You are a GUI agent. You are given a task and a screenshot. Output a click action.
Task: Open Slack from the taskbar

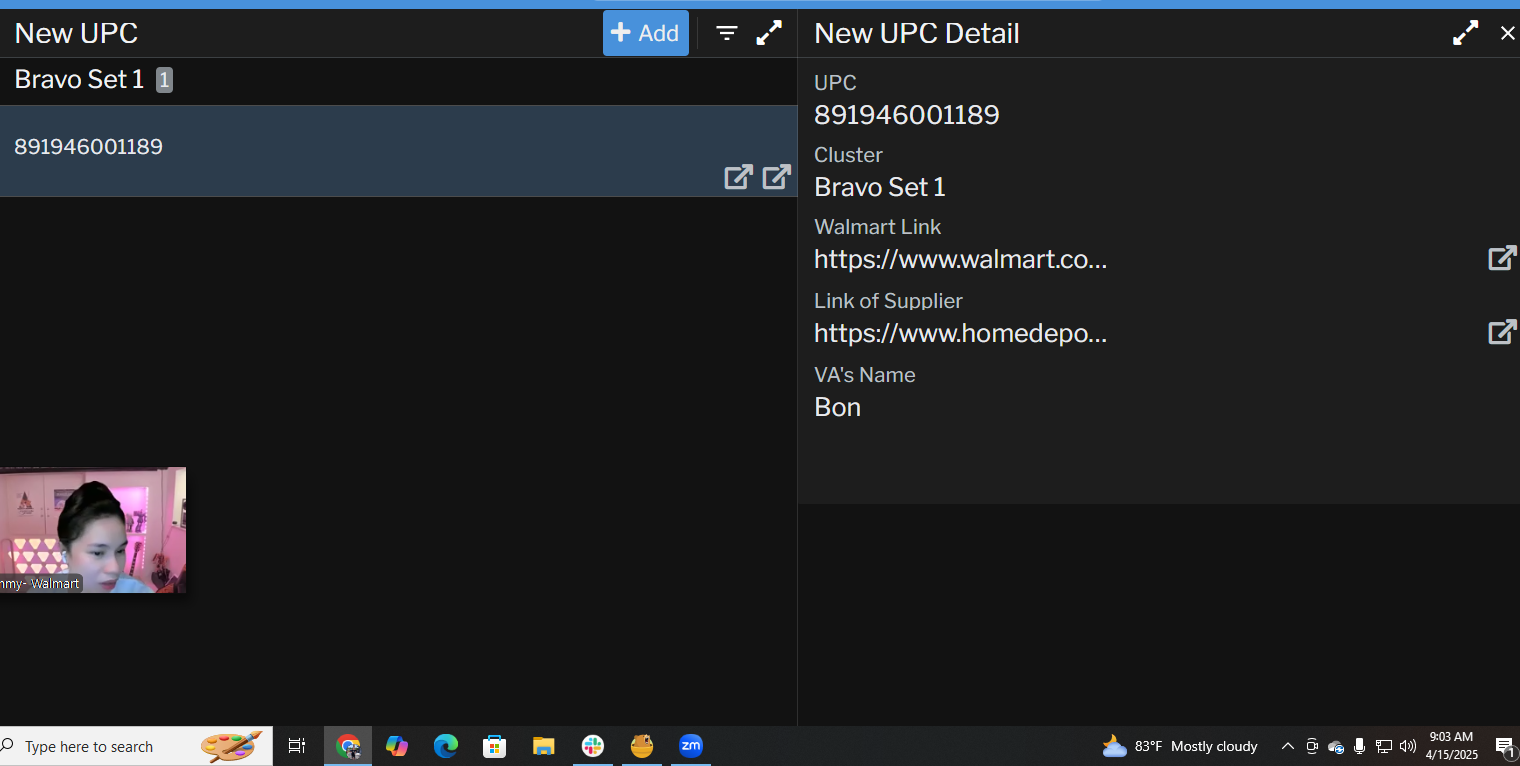click(593, 746)
